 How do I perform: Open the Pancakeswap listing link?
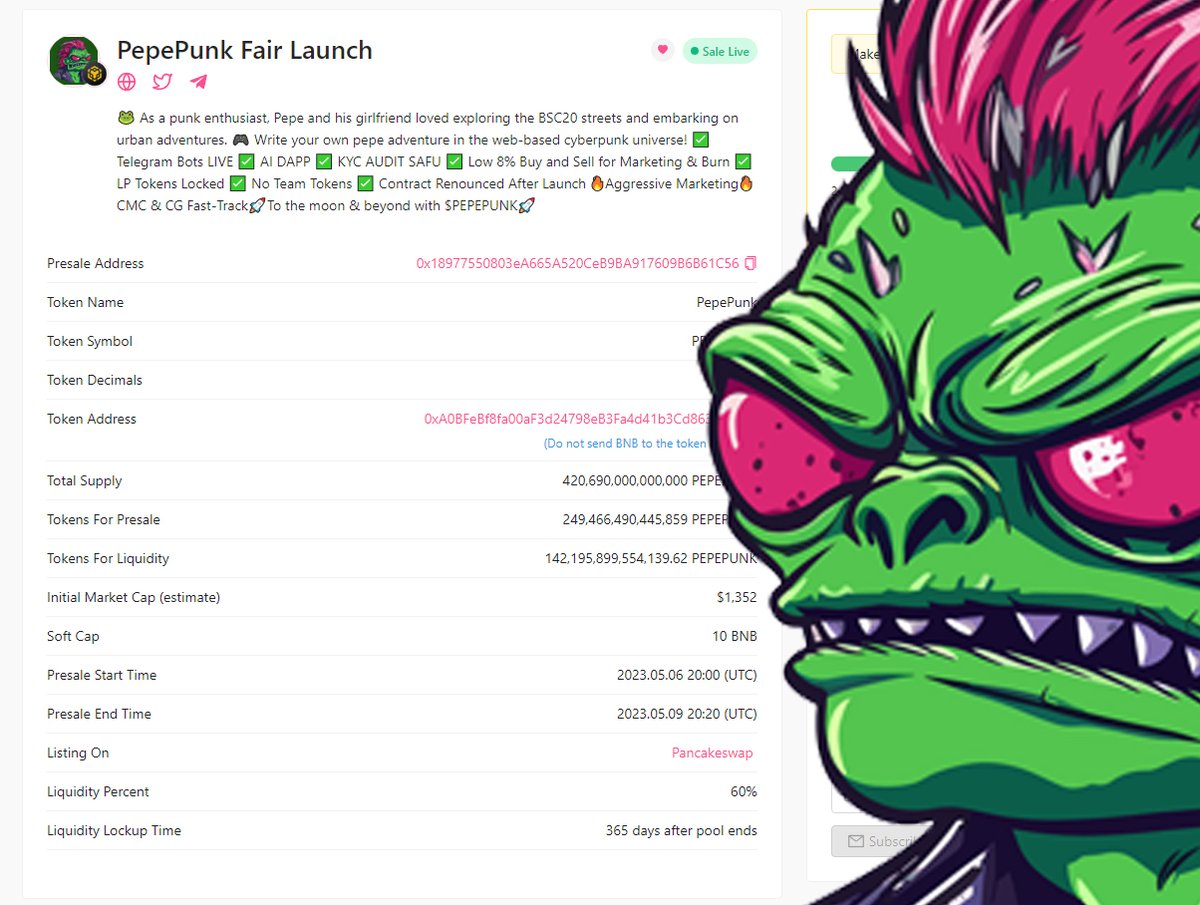pyautogui.click(x=712, y=753)
